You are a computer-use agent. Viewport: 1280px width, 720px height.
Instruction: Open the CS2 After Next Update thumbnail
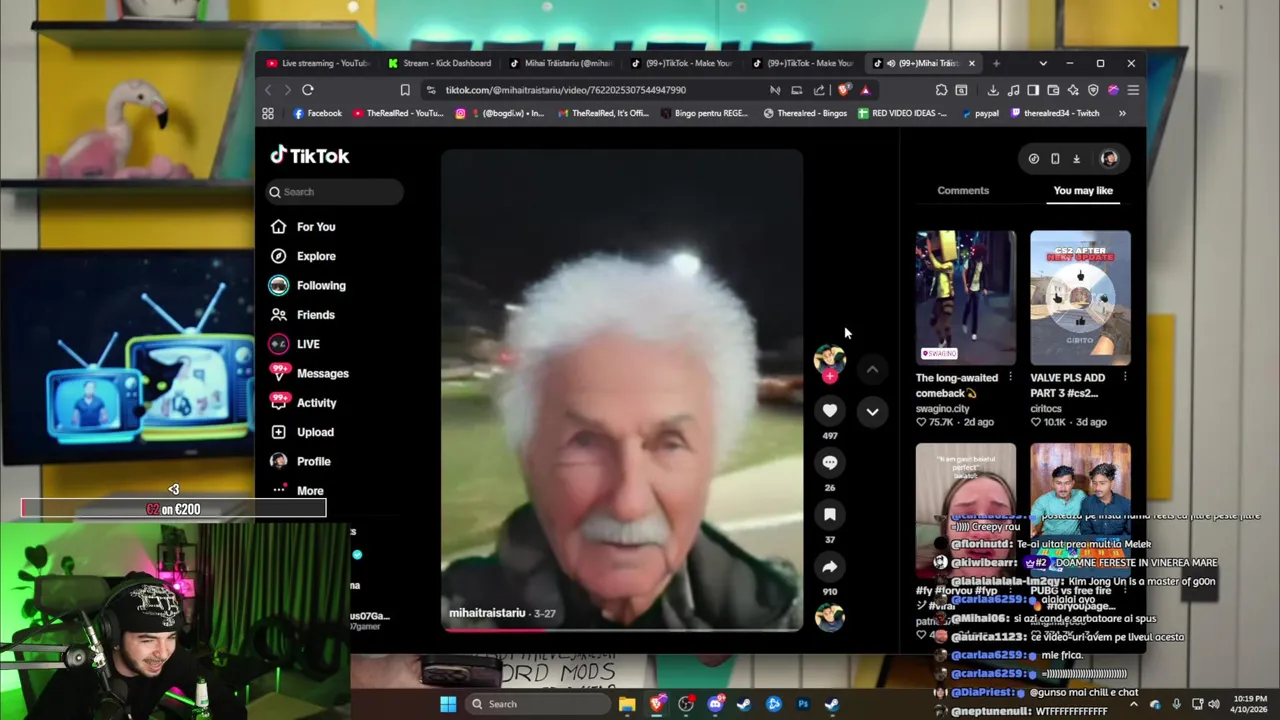[x=1080, y=298]
